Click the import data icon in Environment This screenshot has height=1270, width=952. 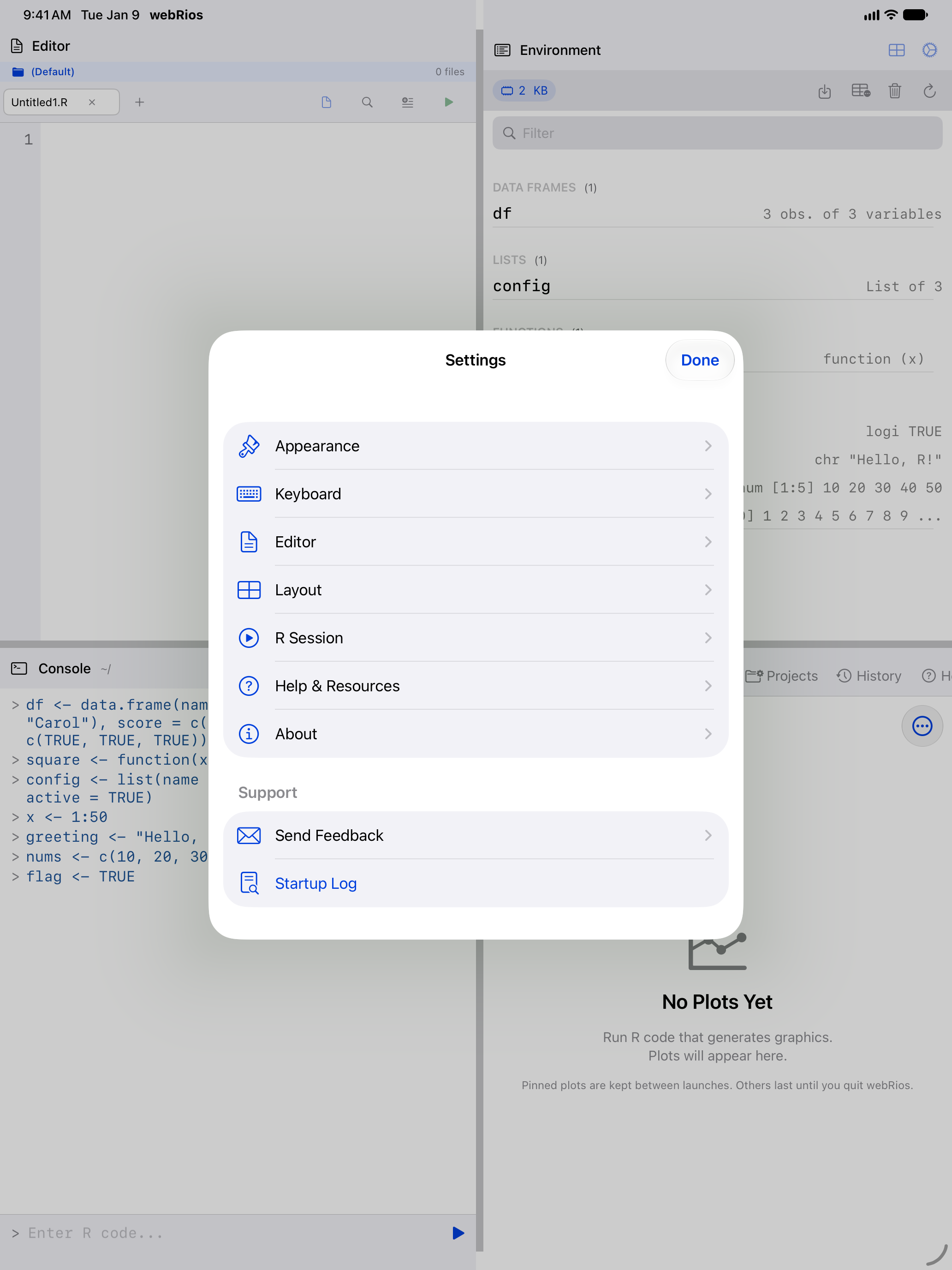825,91
